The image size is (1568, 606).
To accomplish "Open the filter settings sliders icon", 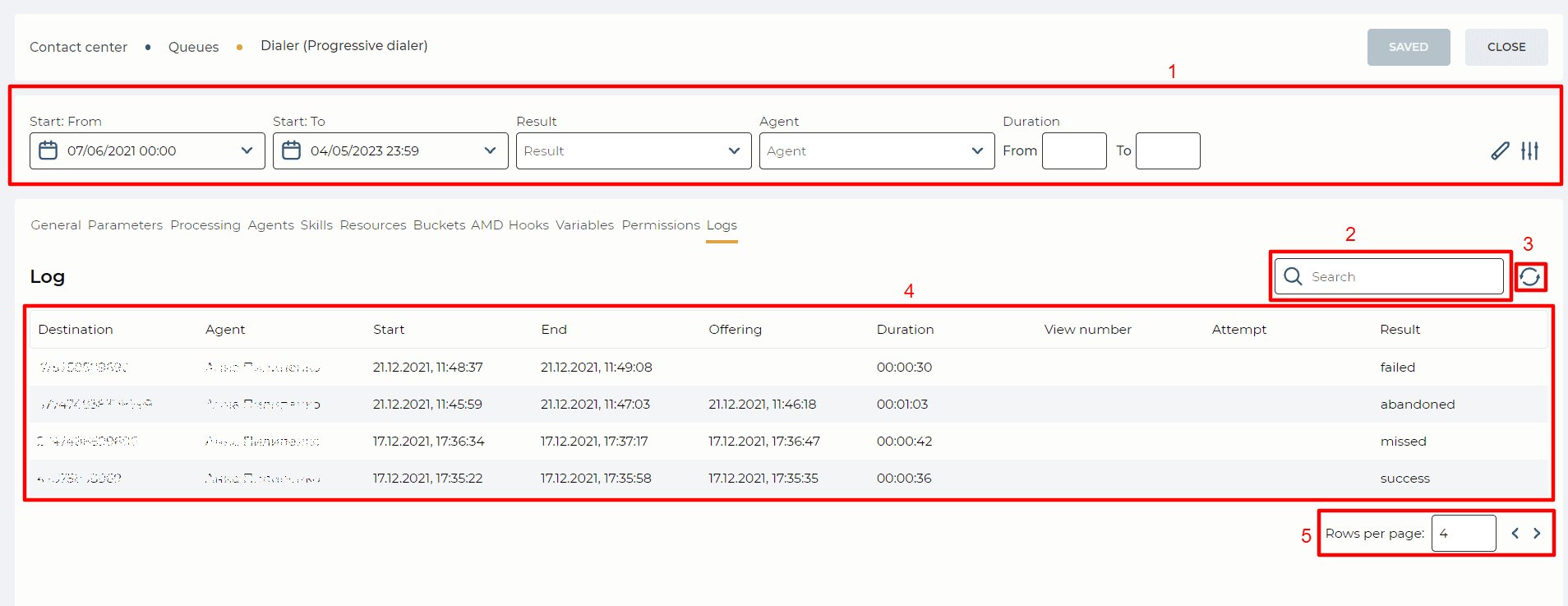I will (x=1529, y=150).
